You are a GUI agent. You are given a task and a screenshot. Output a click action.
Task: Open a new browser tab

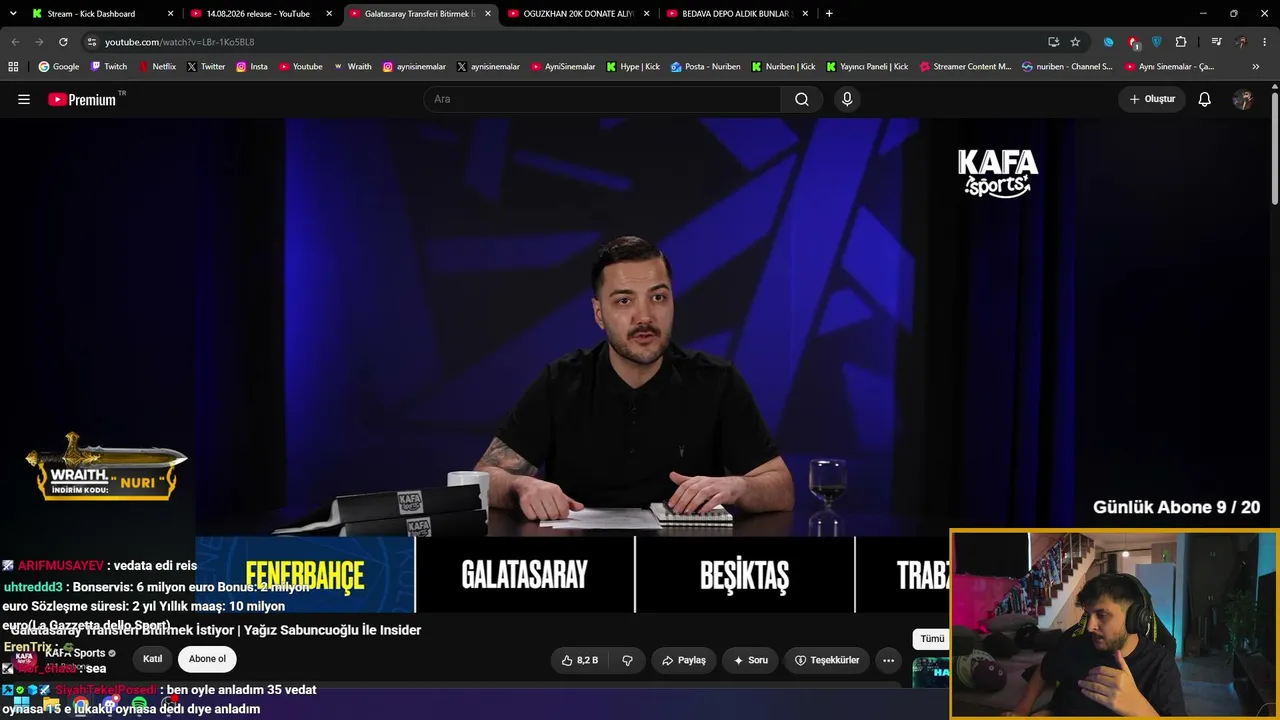tap(829, 14)
